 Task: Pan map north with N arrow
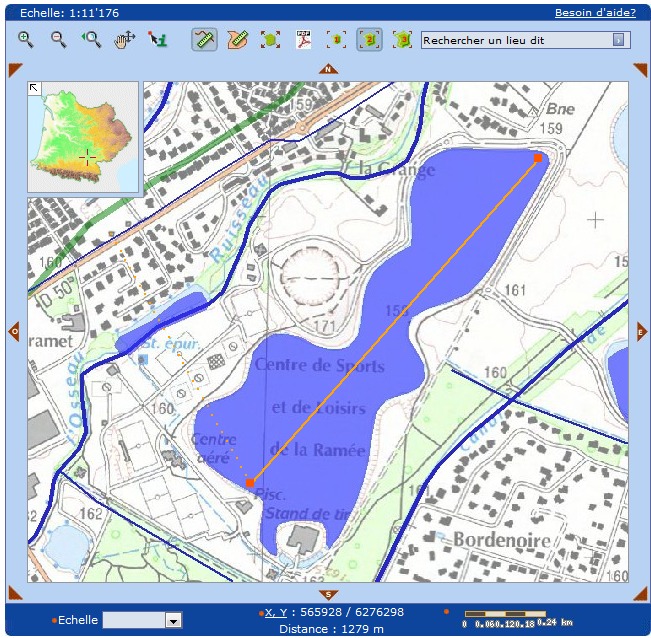[x=328, y=69]
